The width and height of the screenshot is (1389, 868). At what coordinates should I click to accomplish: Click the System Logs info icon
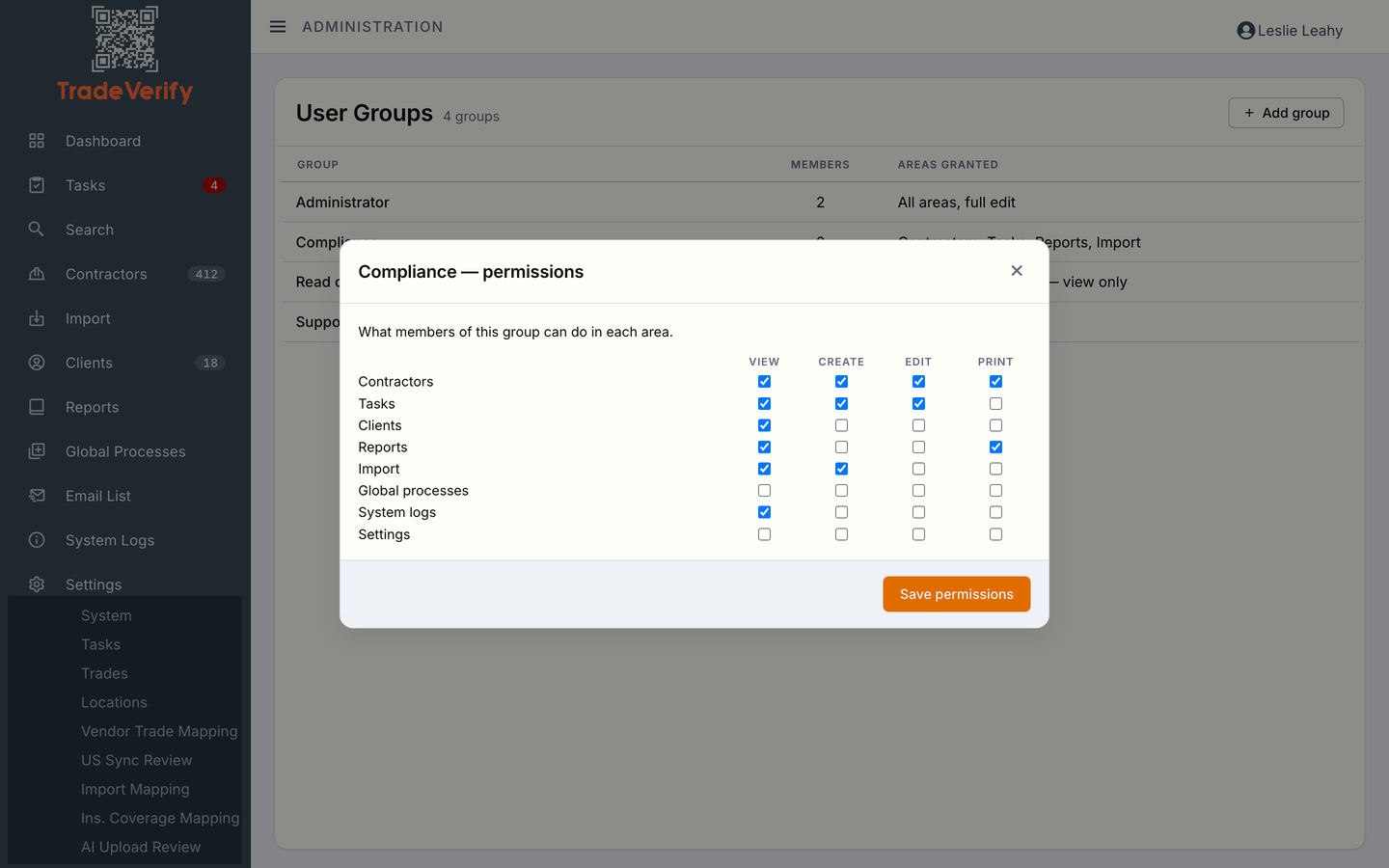pyautogui.click(x=37, y=540)
